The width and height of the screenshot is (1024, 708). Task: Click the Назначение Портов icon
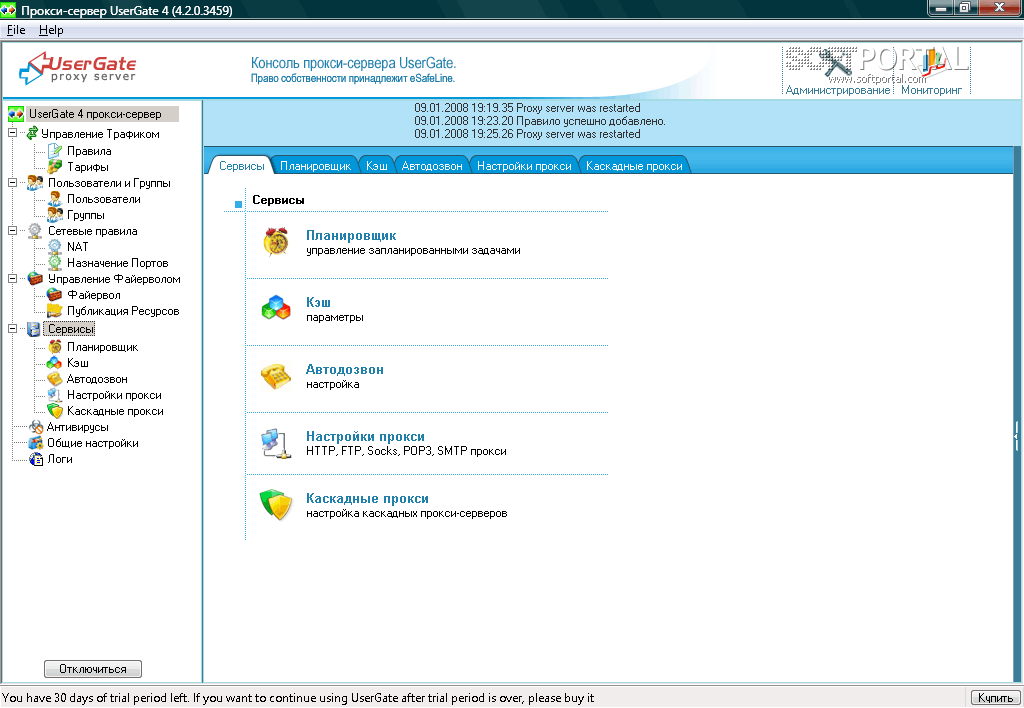[x=55, y=263]
